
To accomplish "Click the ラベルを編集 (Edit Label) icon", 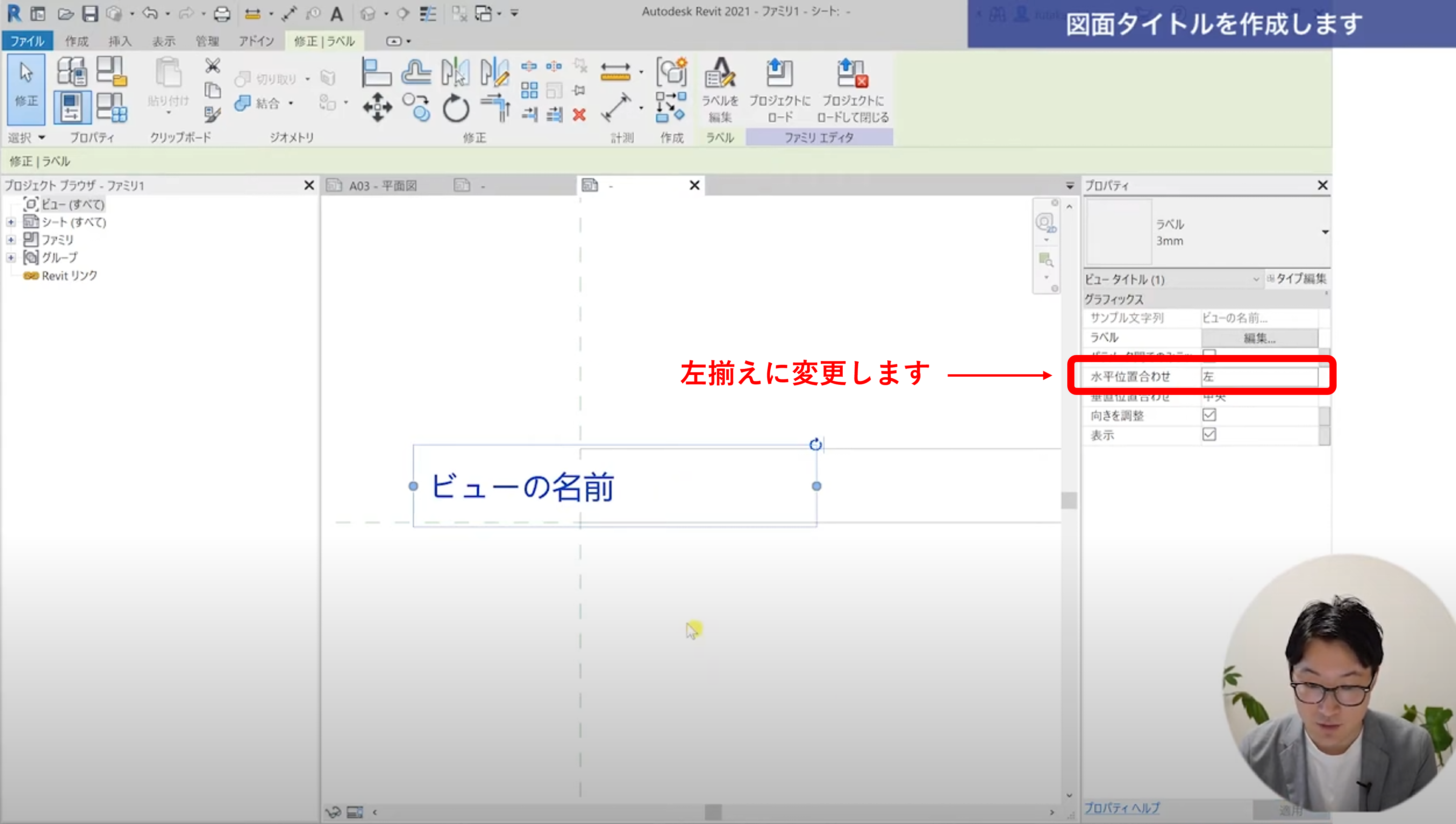I will [720, 75].
